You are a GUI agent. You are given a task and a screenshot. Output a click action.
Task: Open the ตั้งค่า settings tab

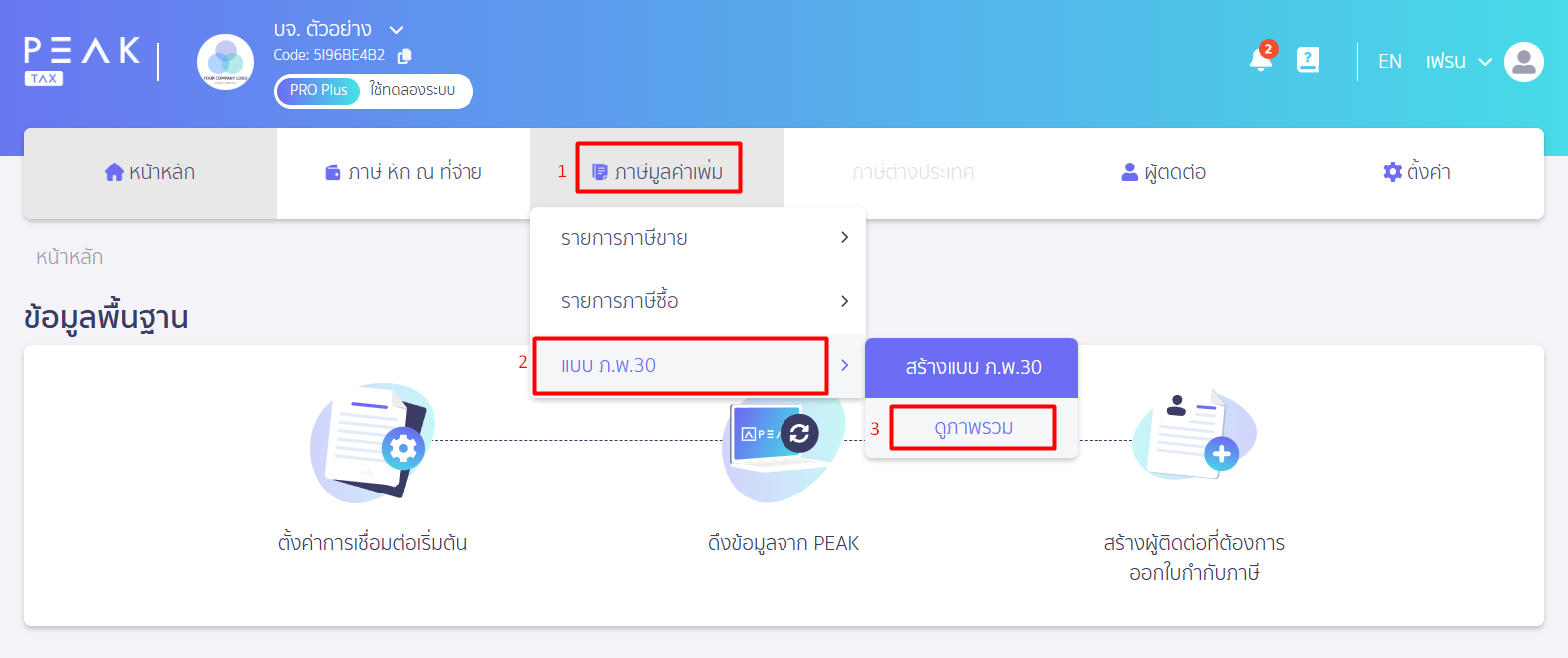(x=1416, y=173)
